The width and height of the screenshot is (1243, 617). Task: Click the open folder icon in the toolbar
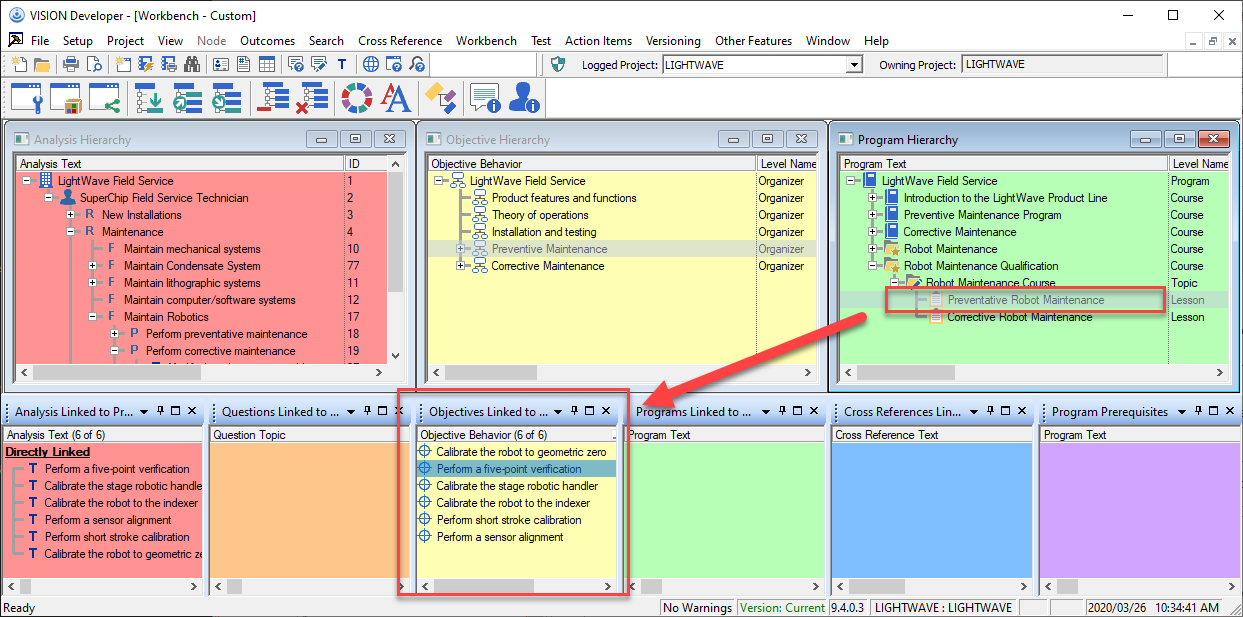42,65
